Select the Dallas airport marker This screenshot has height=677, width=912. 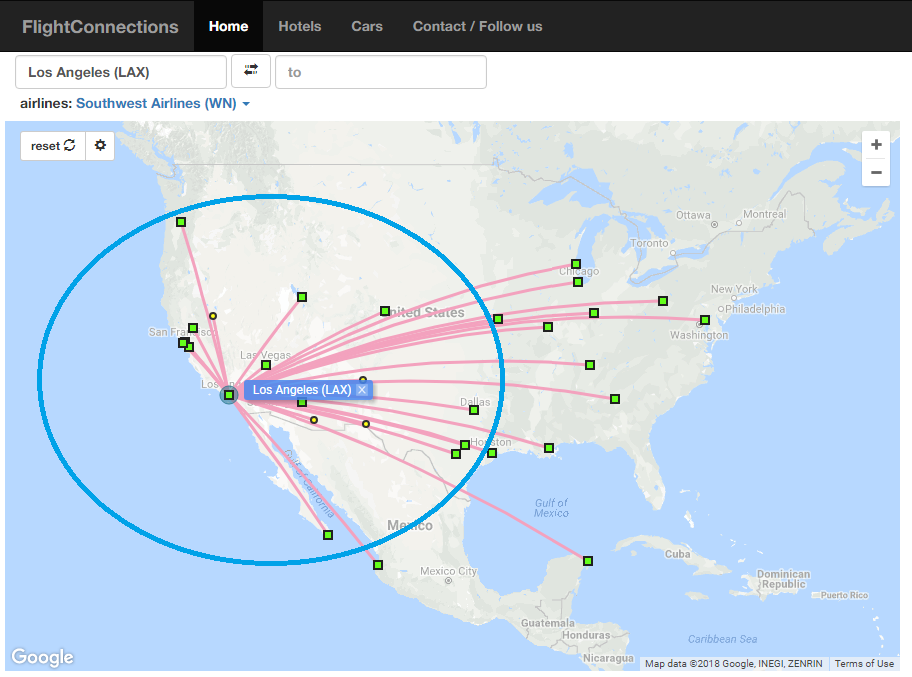[x=474, y=410]
